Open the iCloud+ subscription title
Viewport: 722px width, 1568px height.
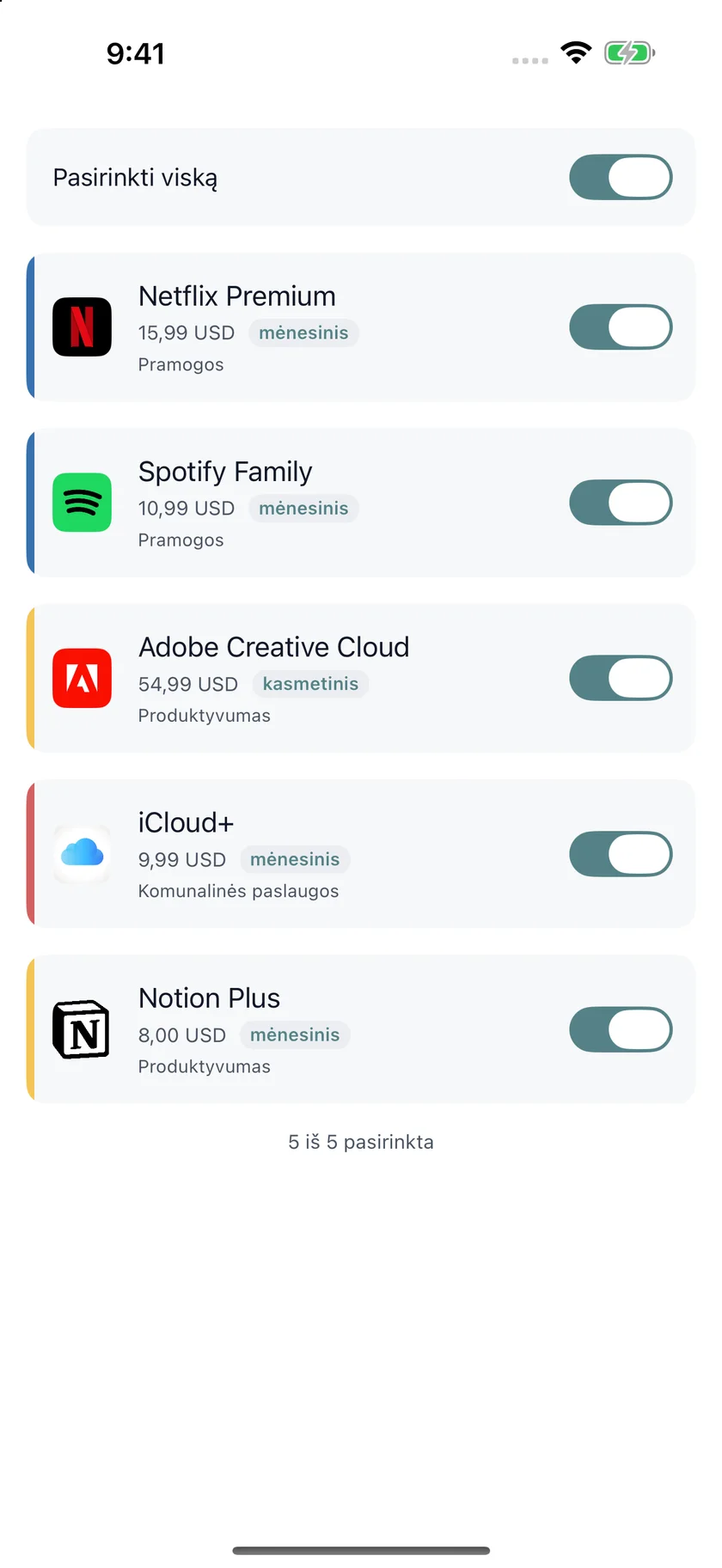[186, 822]
